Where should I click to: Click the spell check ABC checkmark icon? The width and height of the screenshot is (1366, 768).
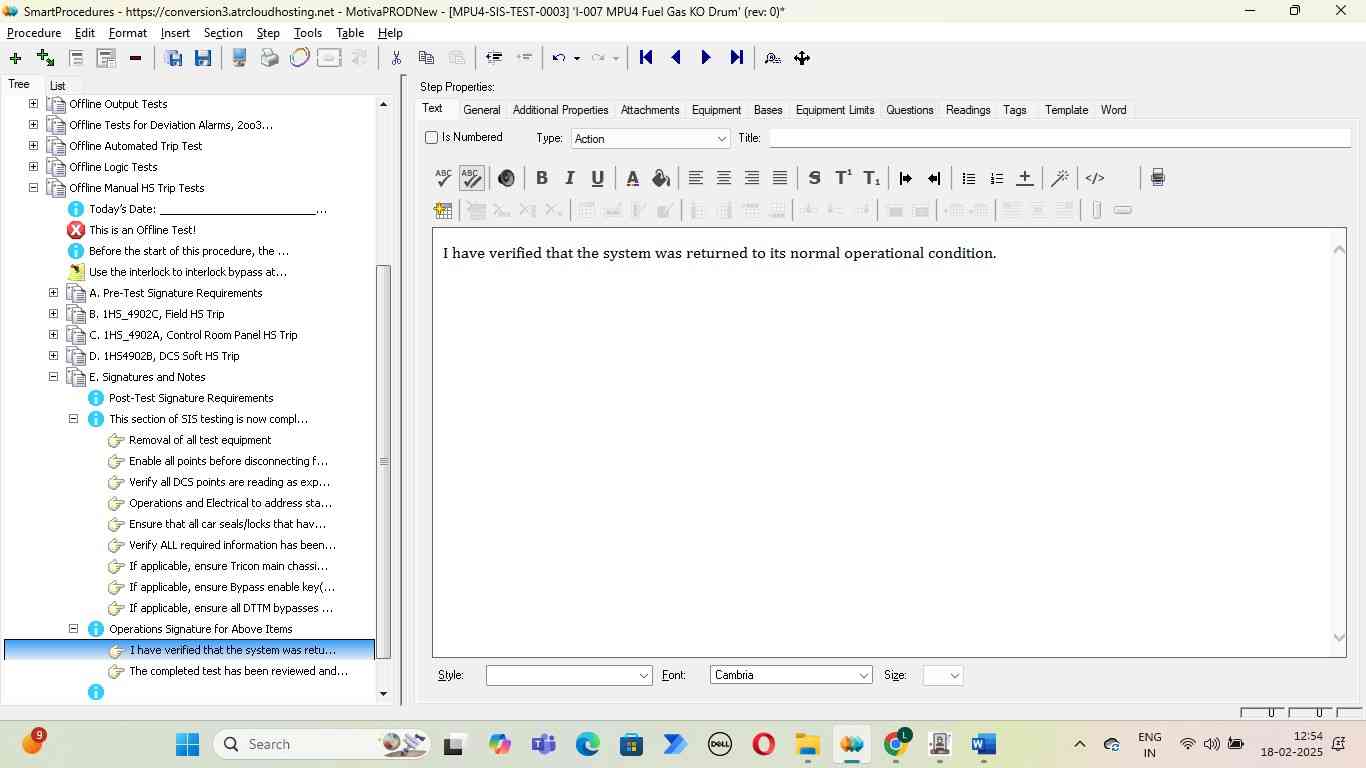tap(444, 178)
